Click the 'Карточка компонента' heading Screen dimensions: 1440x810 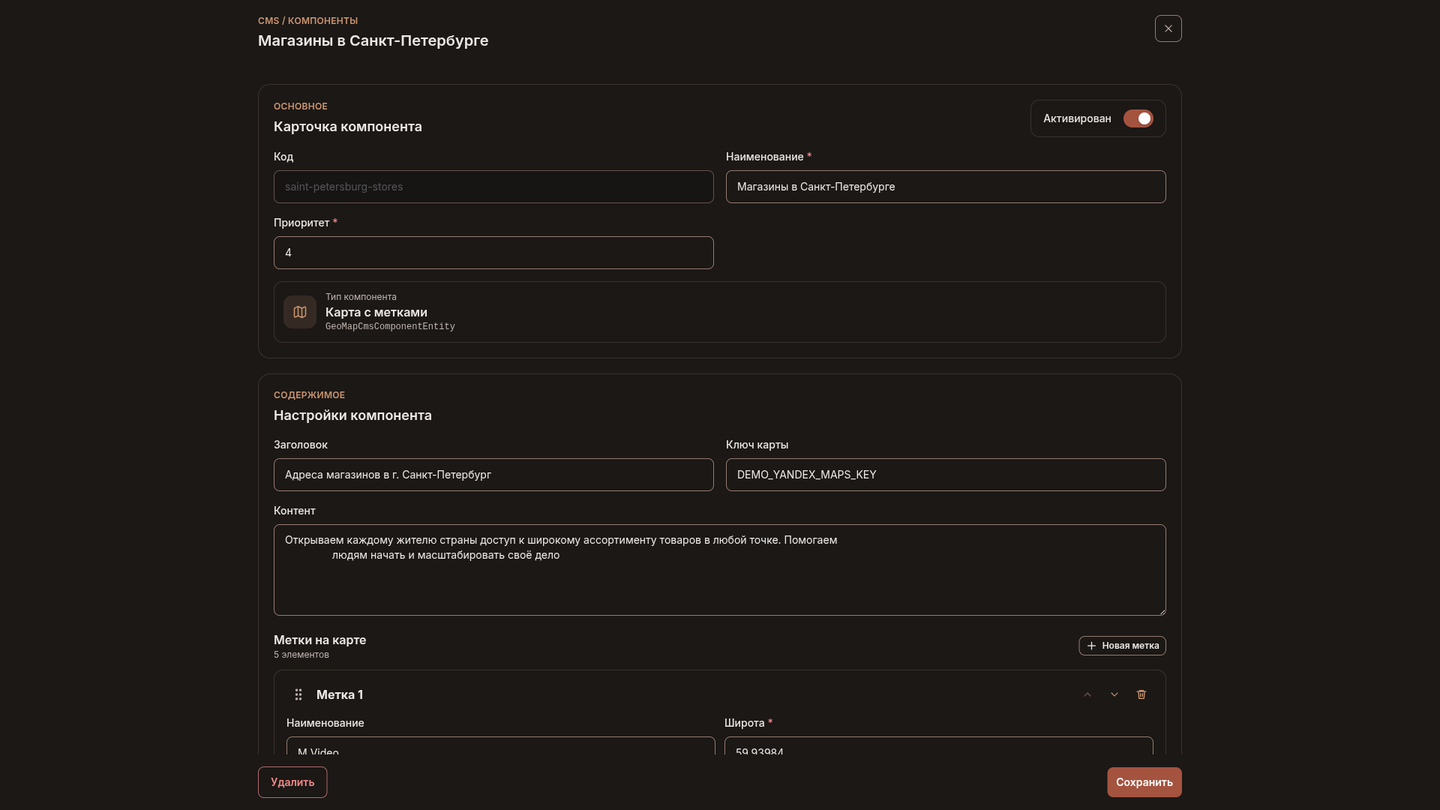click(348, 127)
